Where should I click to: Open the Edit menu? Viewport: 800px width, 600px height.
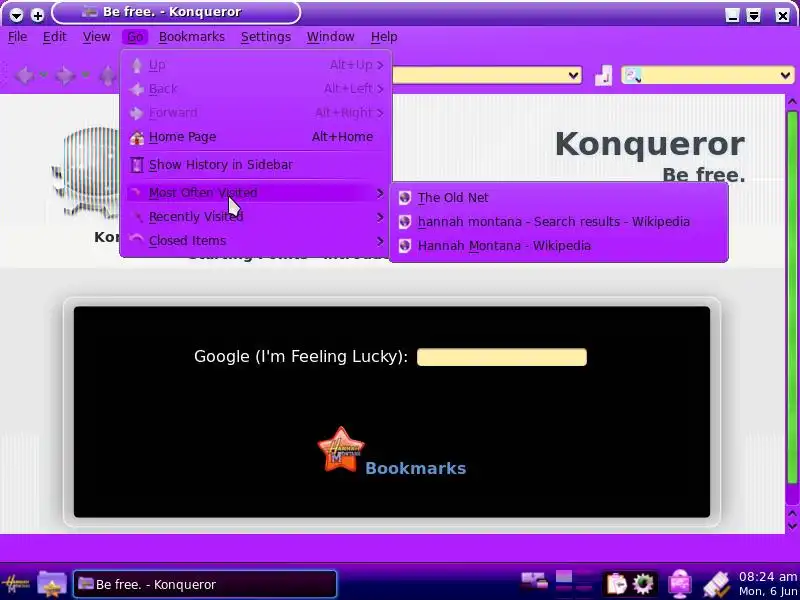pyautogui.click(x=54, y=37)
